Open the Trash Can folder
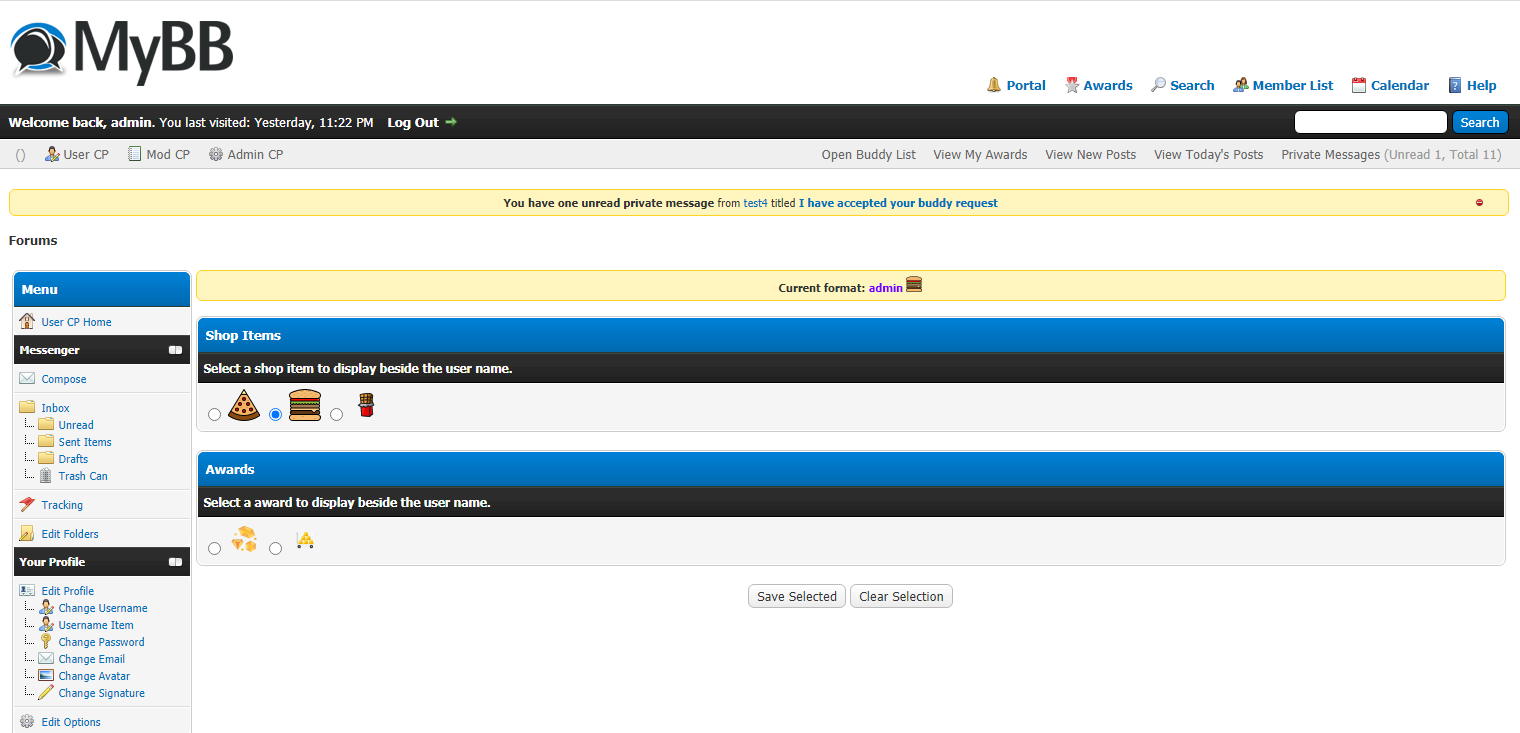Screen dimensions: 1520x733 click(82, 476)
